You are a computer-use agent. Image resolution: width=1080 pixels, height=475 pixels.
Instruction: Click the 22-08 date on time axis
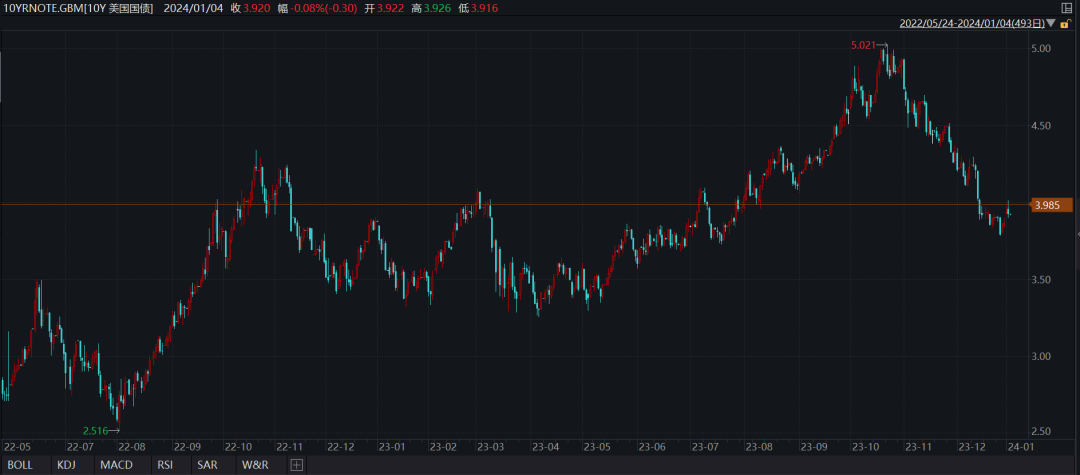pyautogui.click(x=132, y=446)
